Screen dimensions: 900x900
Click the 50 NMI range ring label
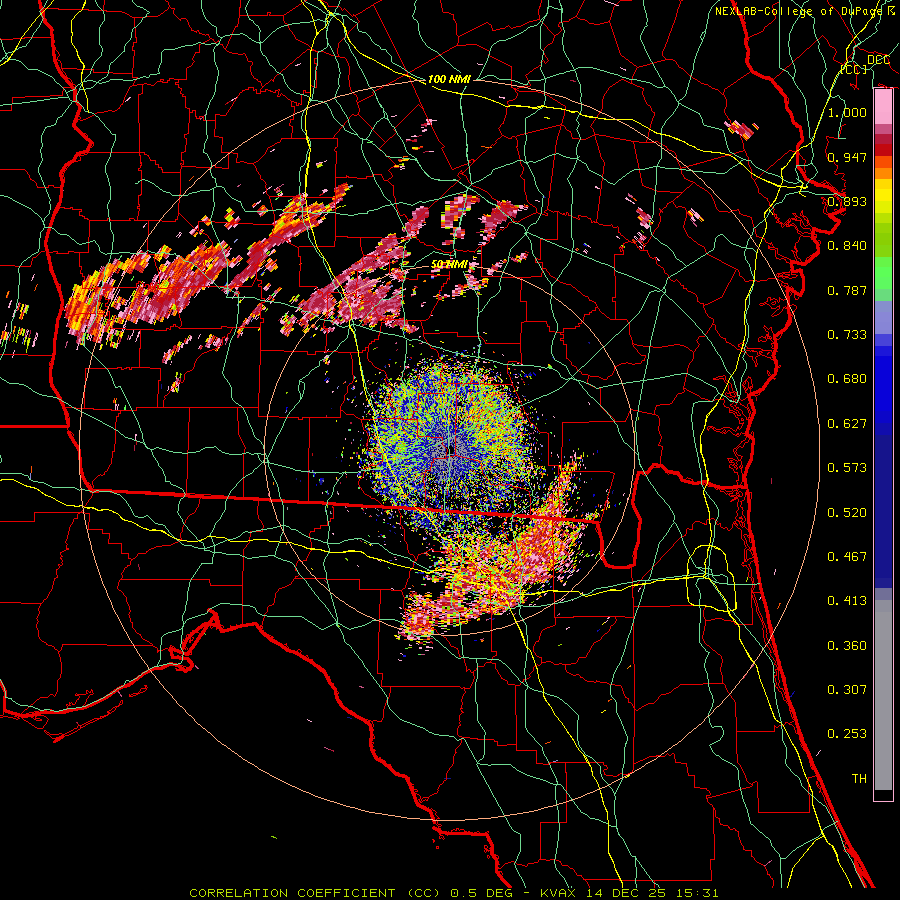coord(449,265)
